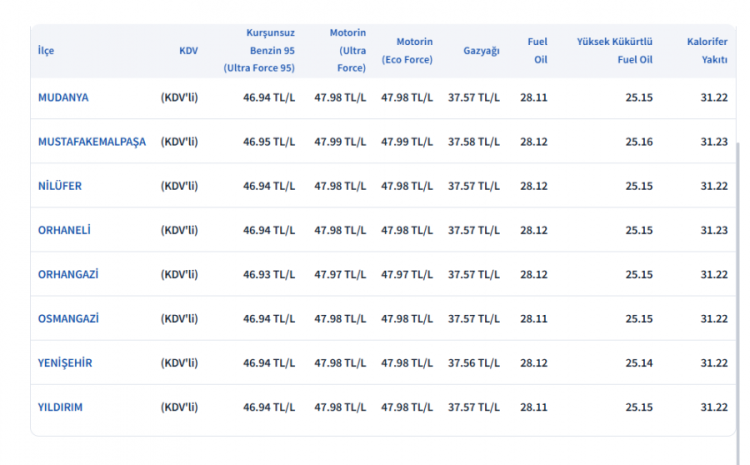Click the KDV column header
Image resolution: width=750 pixels, height=465 pixels.
tap(188, 50)
